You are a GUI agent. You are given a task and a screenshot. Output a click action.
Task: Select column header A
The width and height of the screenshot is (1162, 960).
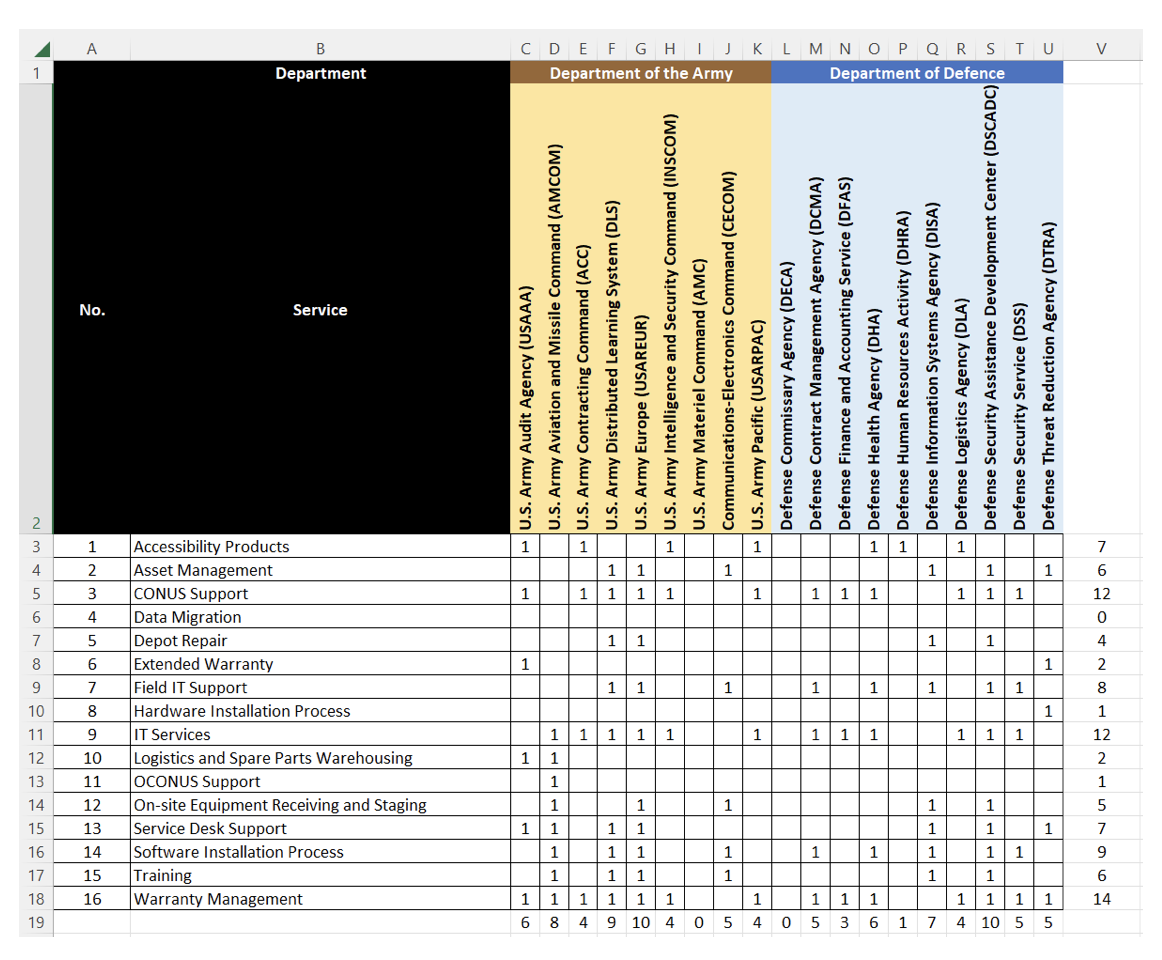[x=92, y=49]
